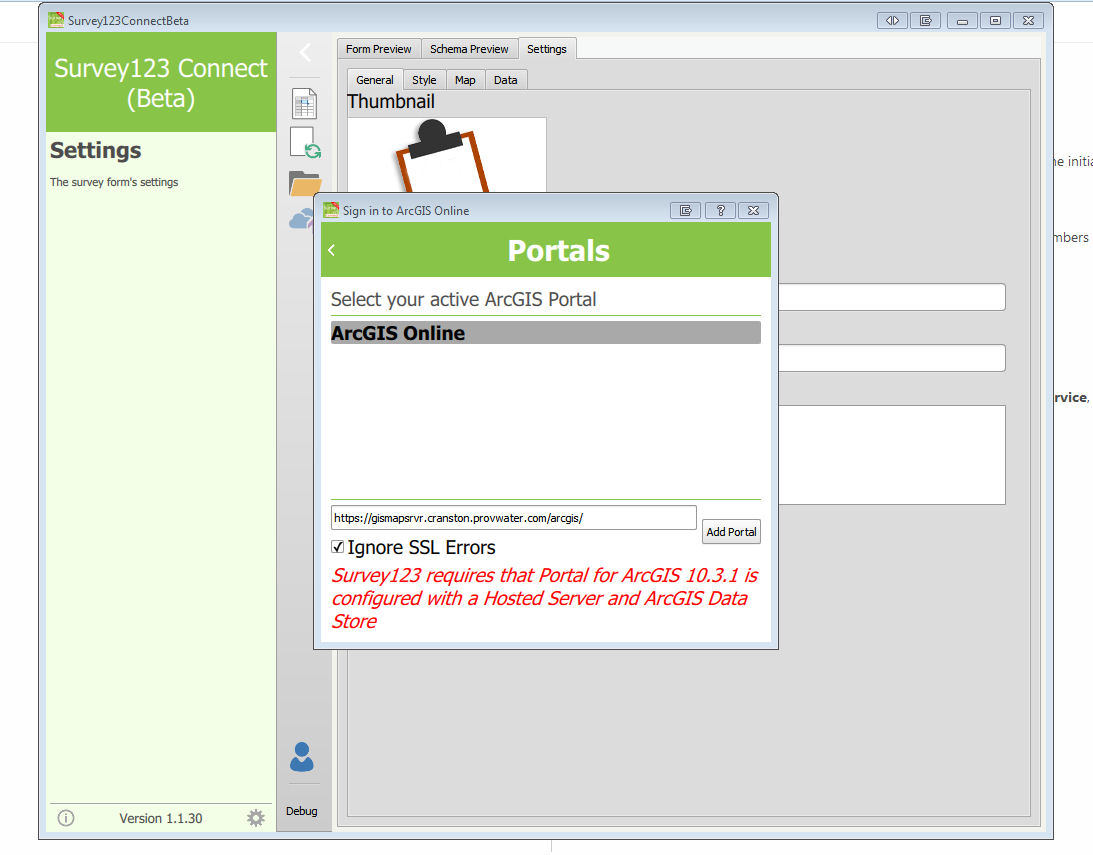Open the settings gear icon
This screenshot has height=855, width=1093.
click(x=256, y=818)
